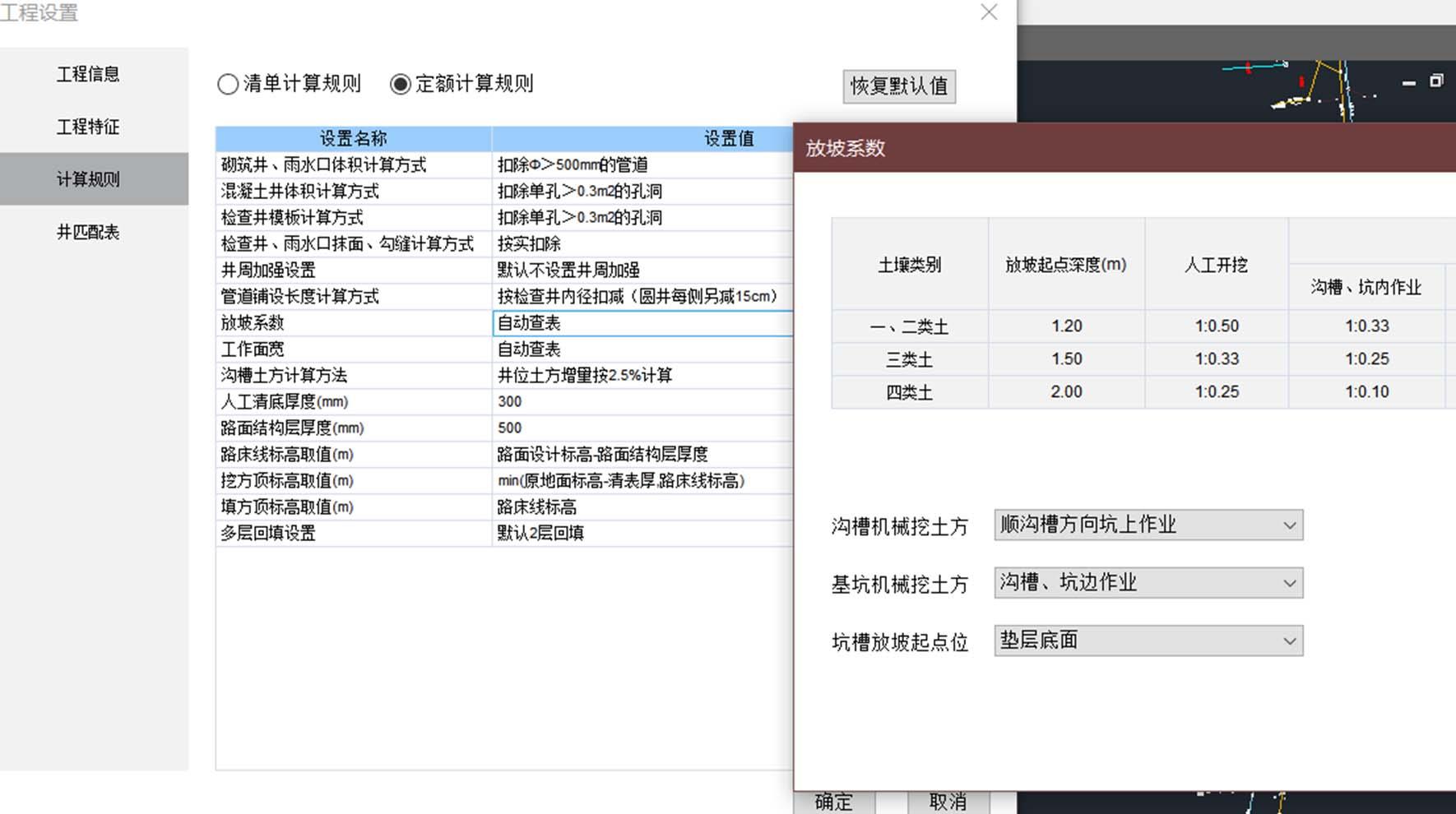Click 沟槽土方计算方法 row name
This screenshot has height=814, width=1456.
[284, 376]
